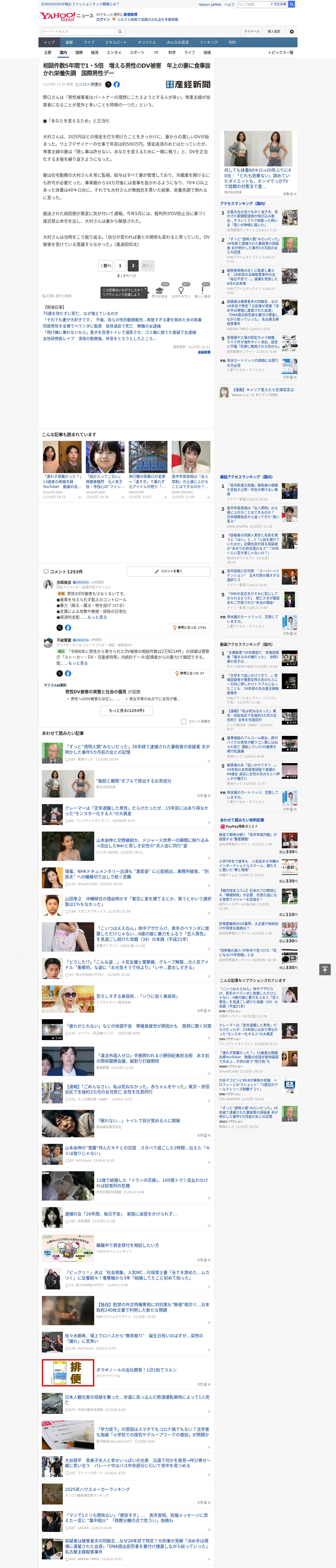Image resolution: width=336 pixels, height=1568 pixels.
Task: Click the web search magnifier button at top right
Action: pos(292,4)
